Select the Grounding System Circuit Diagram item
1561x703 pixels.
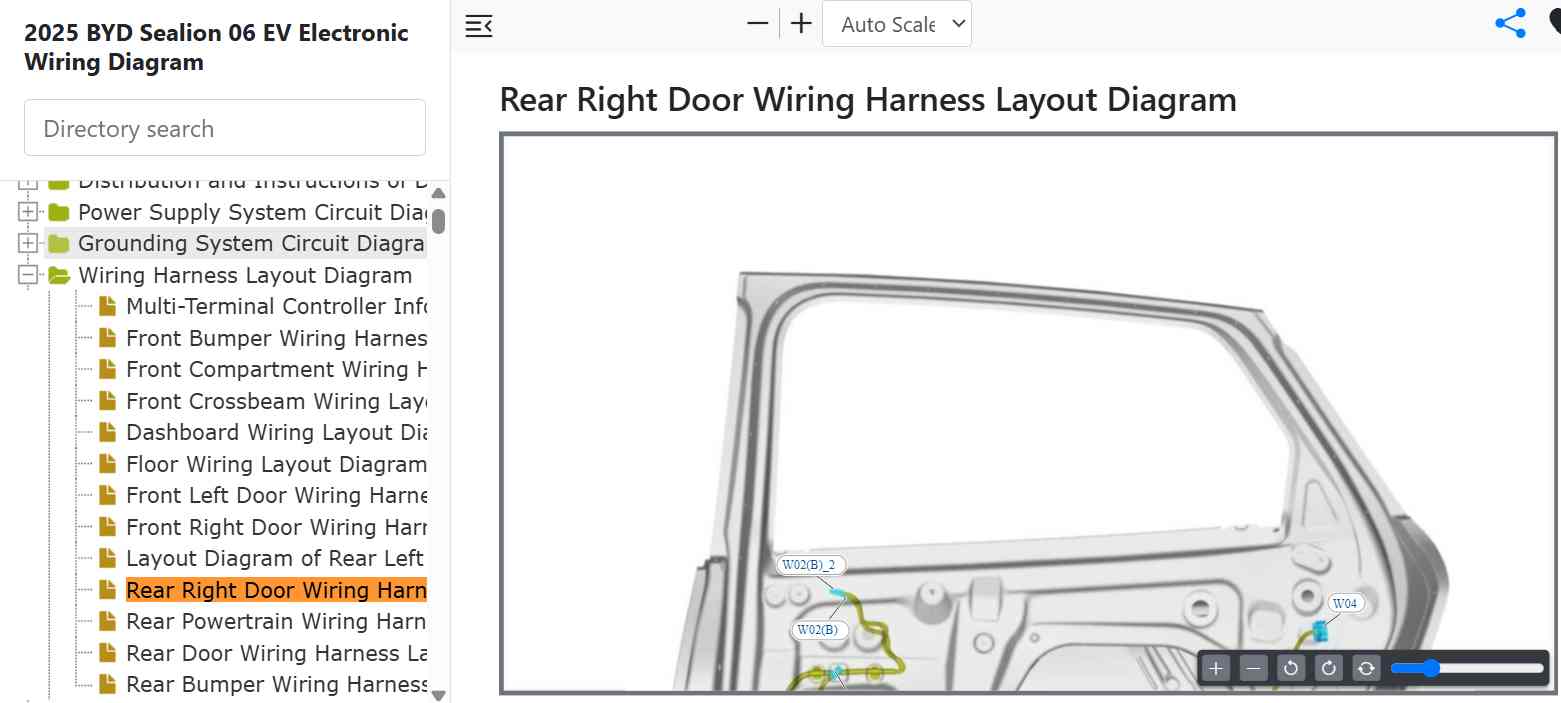252,243
